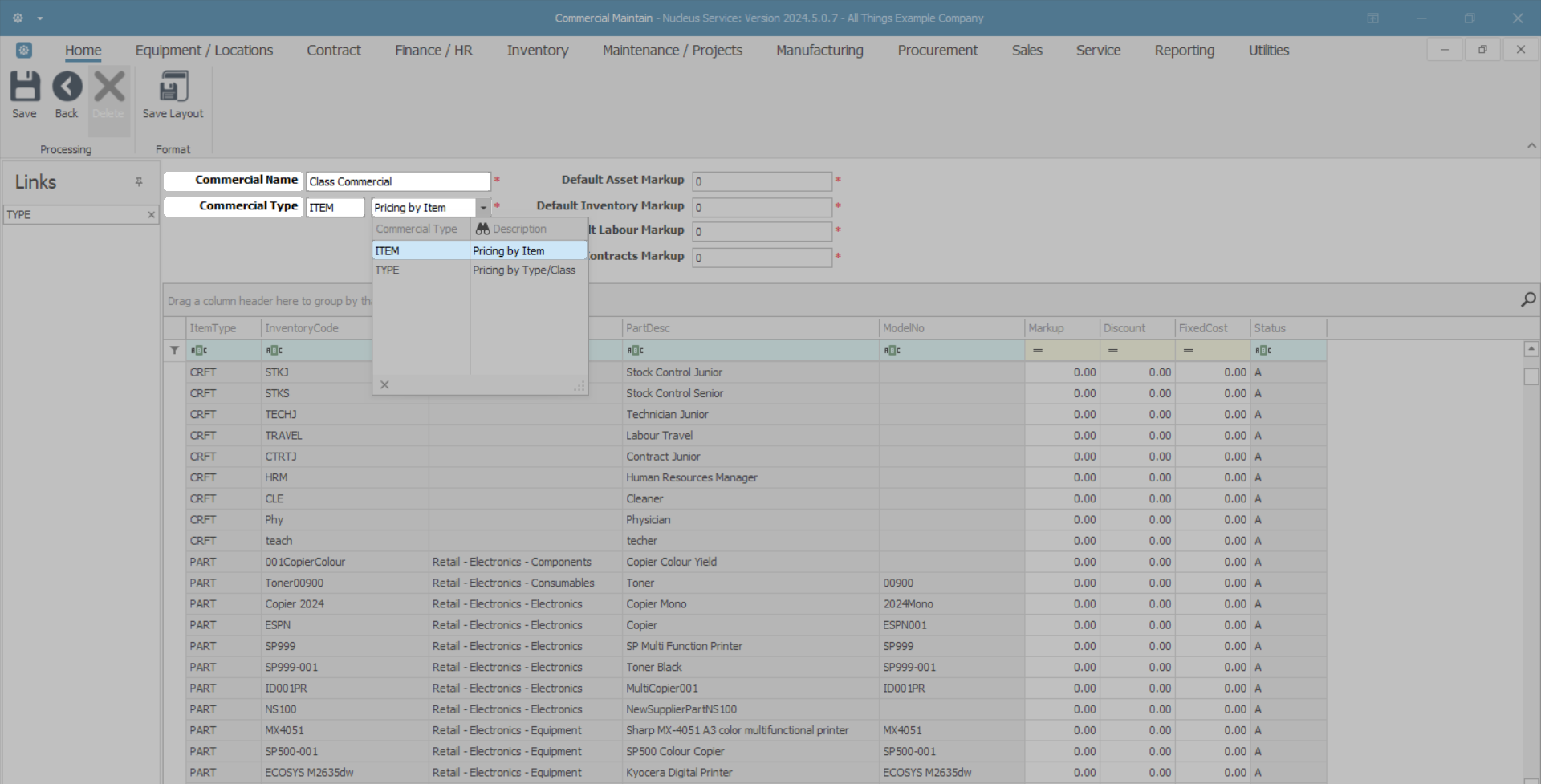1541x784 pixels.
Task: Pin the Links panel
Action: tap(139, 182)
